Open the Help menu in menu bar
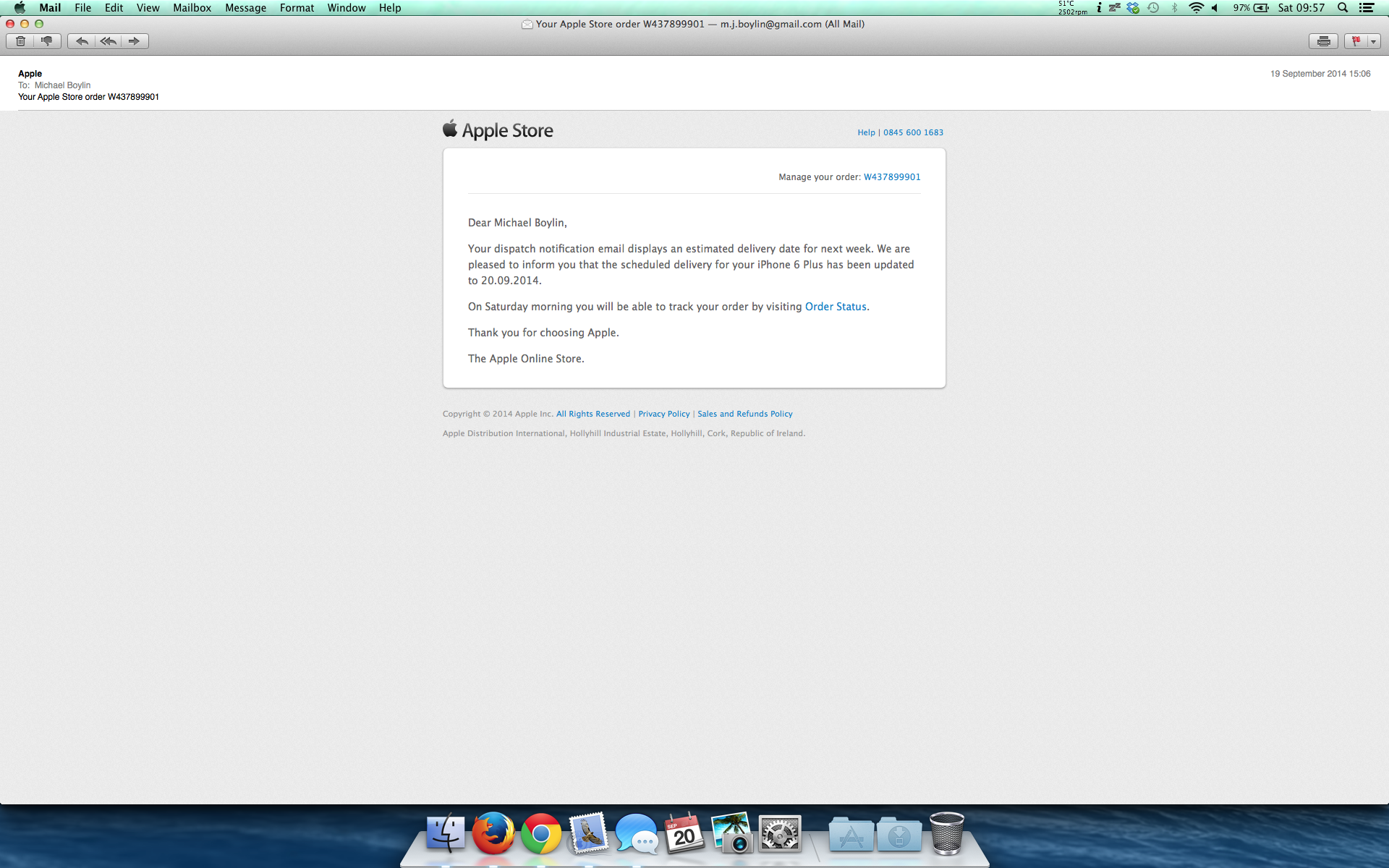 390,8
